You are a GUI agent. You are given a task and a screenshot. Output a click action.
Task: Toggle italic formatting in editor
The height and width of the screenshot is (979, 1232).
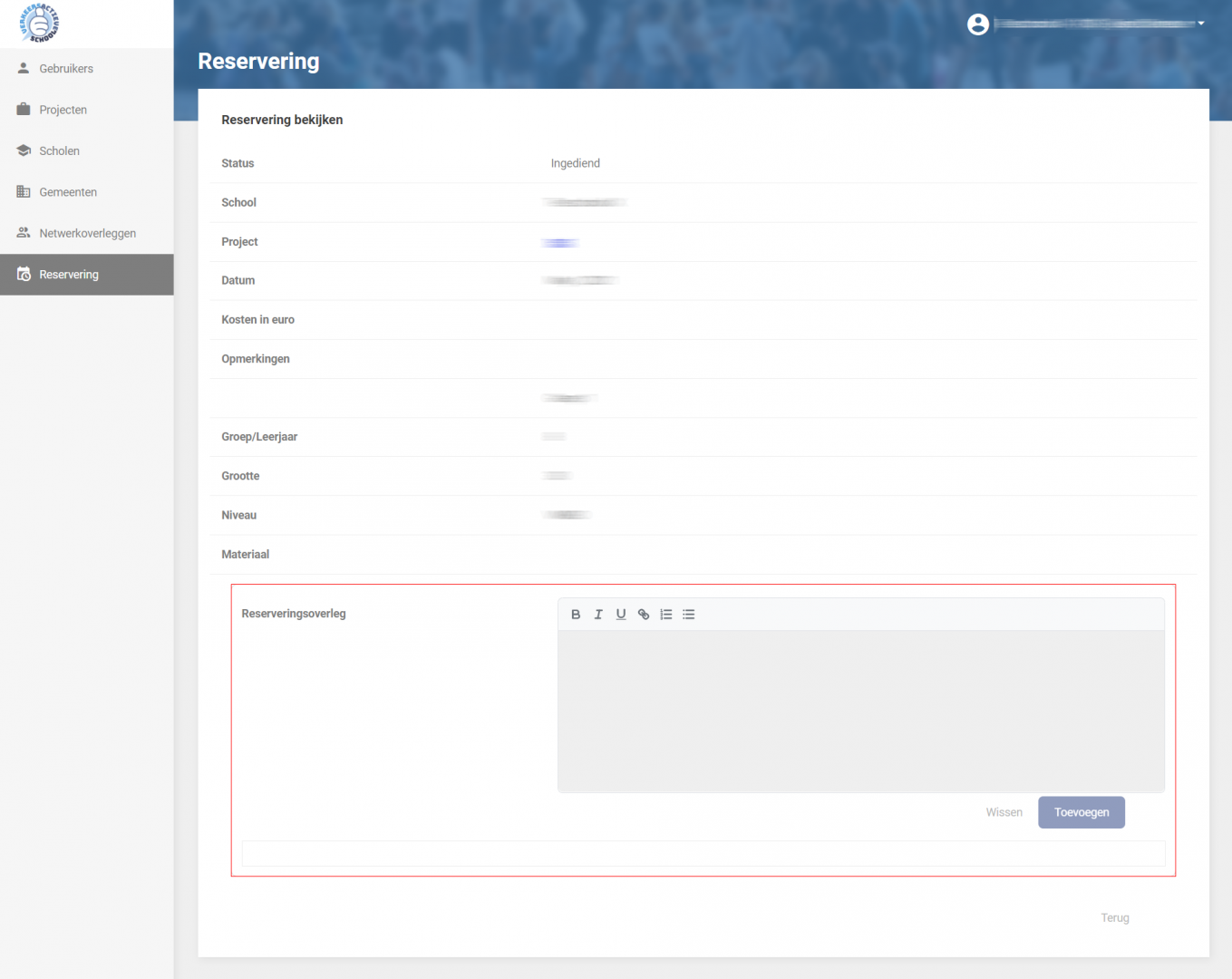[598, 615]
